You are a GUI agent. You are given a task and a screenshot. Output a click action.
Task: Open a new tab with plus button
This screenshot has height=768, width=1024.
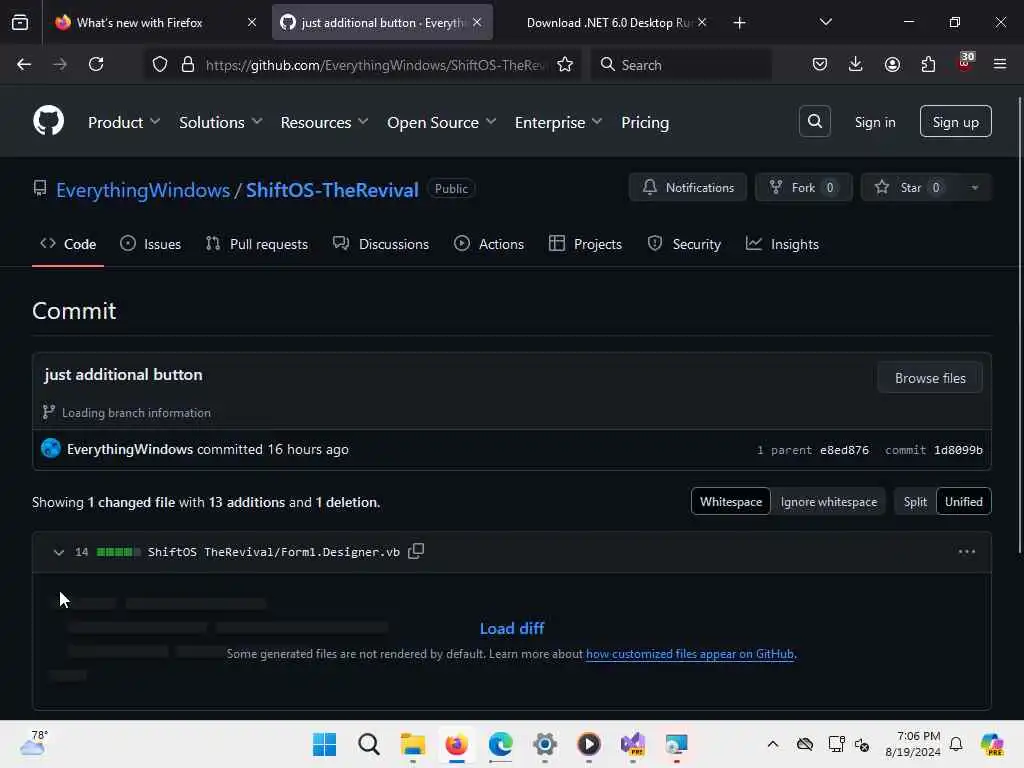point(739,23)
